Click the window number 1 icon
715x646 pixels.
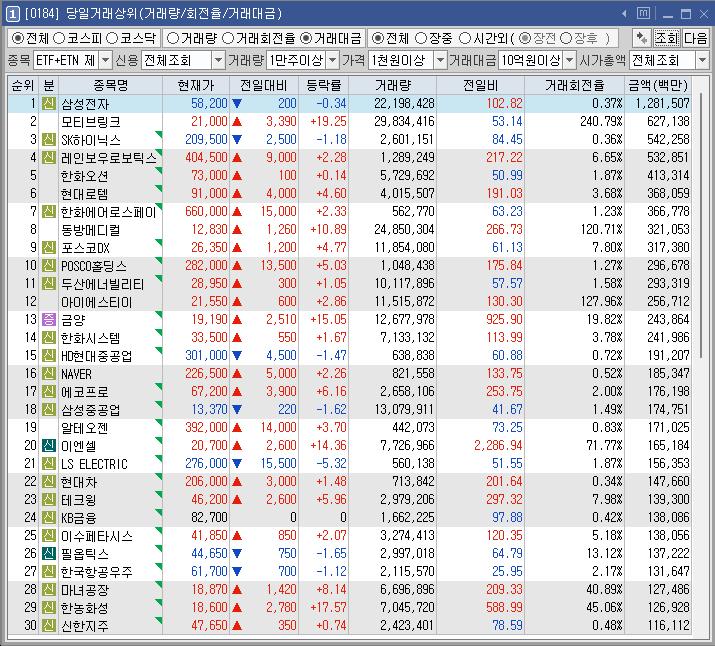[x=12, y=14]
